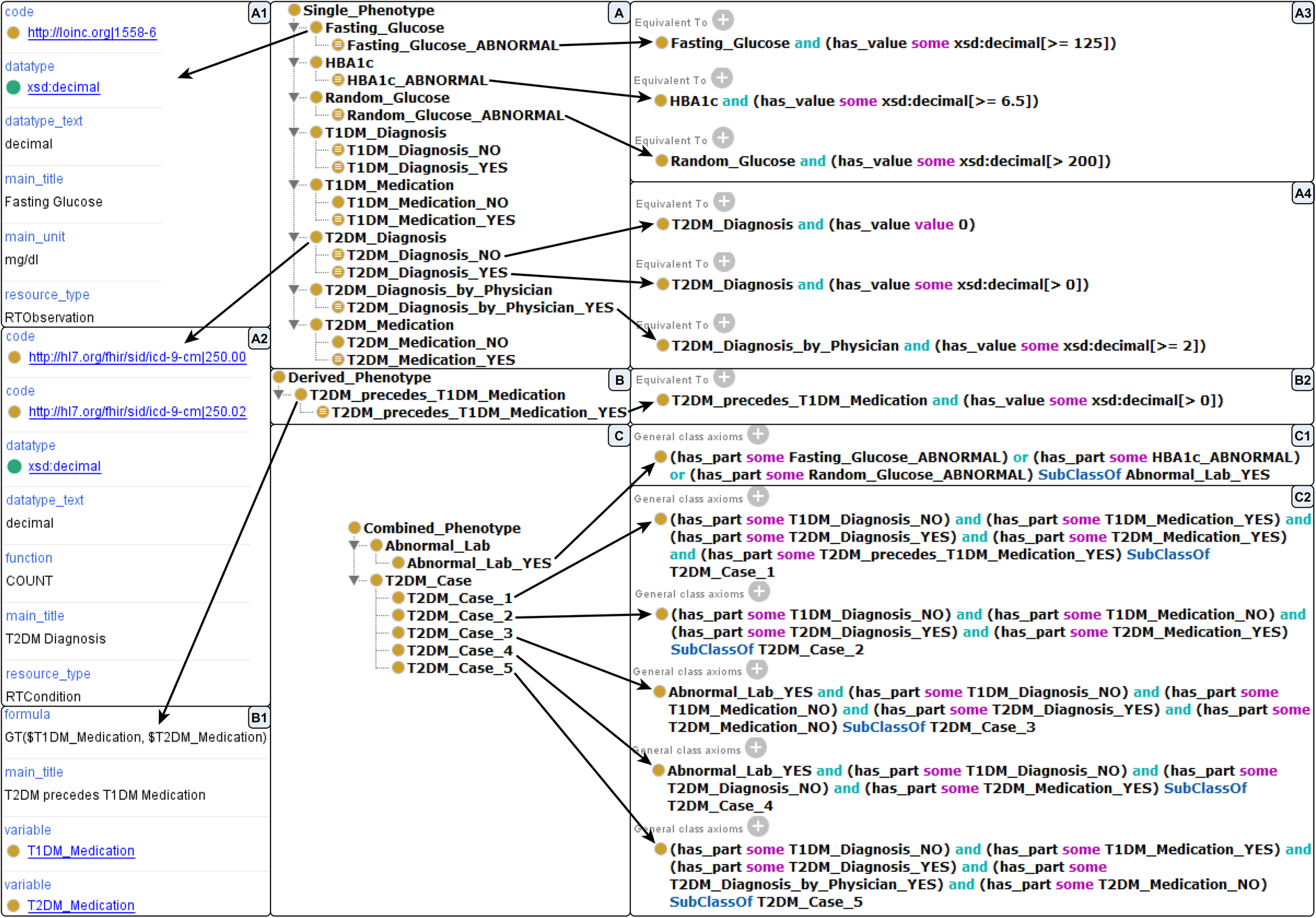1316x918 pixels.
Task: Add general class axiom above T2DM_Case_2 axiom
Action: (x=759, y=591)
